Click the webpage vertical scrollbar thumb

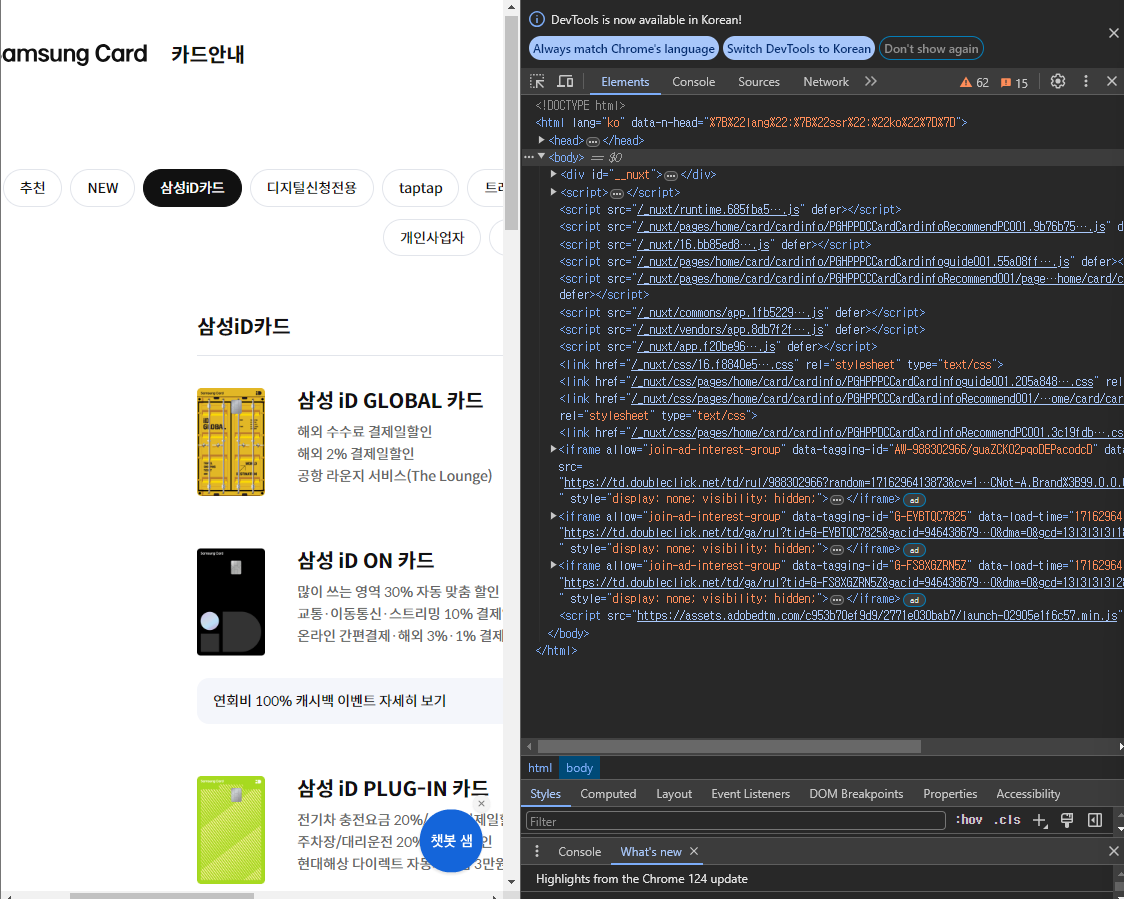point(510,123)
